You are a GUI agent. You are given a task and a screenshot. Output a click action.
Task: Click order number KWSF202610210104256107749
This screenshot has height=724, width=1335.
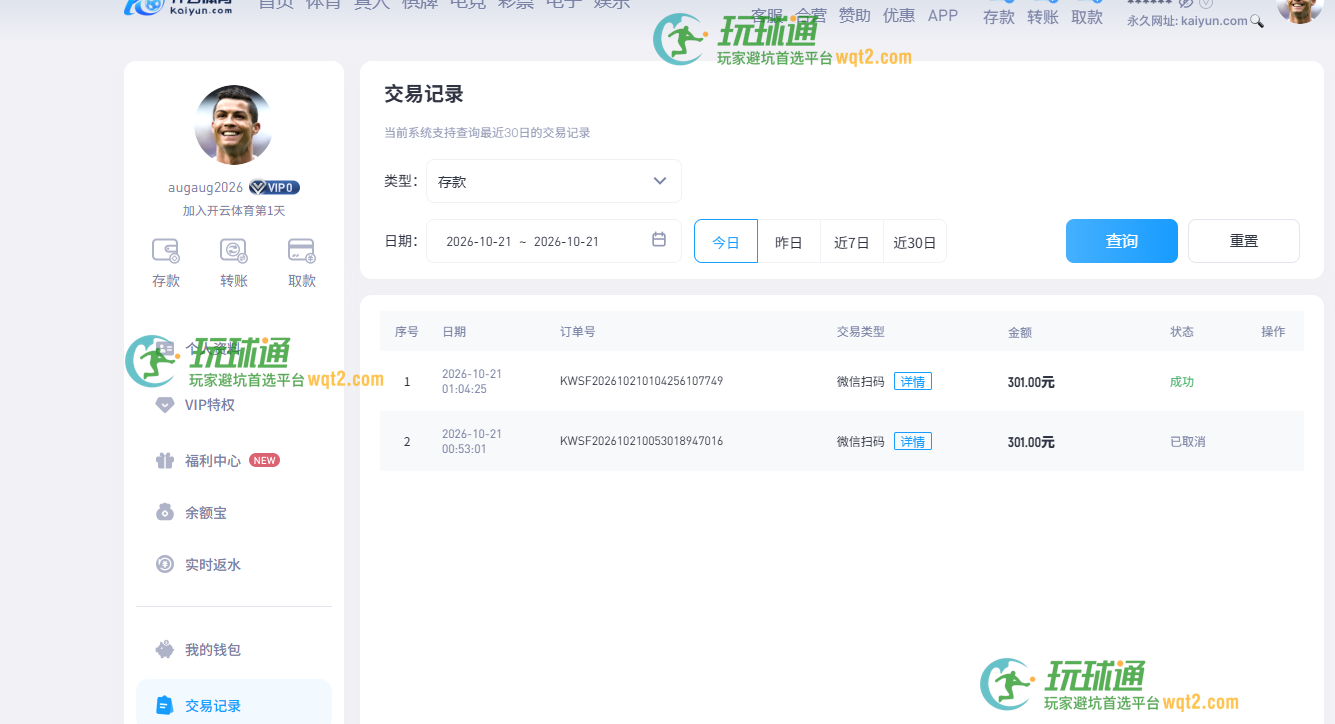pyautogui.click(x=641, y=381)
